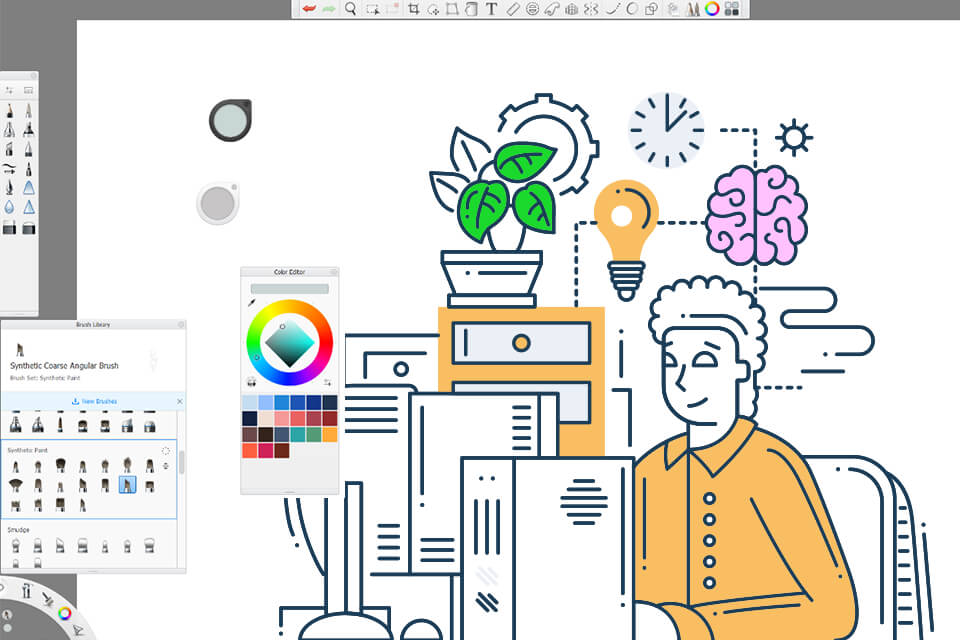Click the add swatch button in the Color Editor
This screenshot has width=960, height=640.
coord(328,381)
